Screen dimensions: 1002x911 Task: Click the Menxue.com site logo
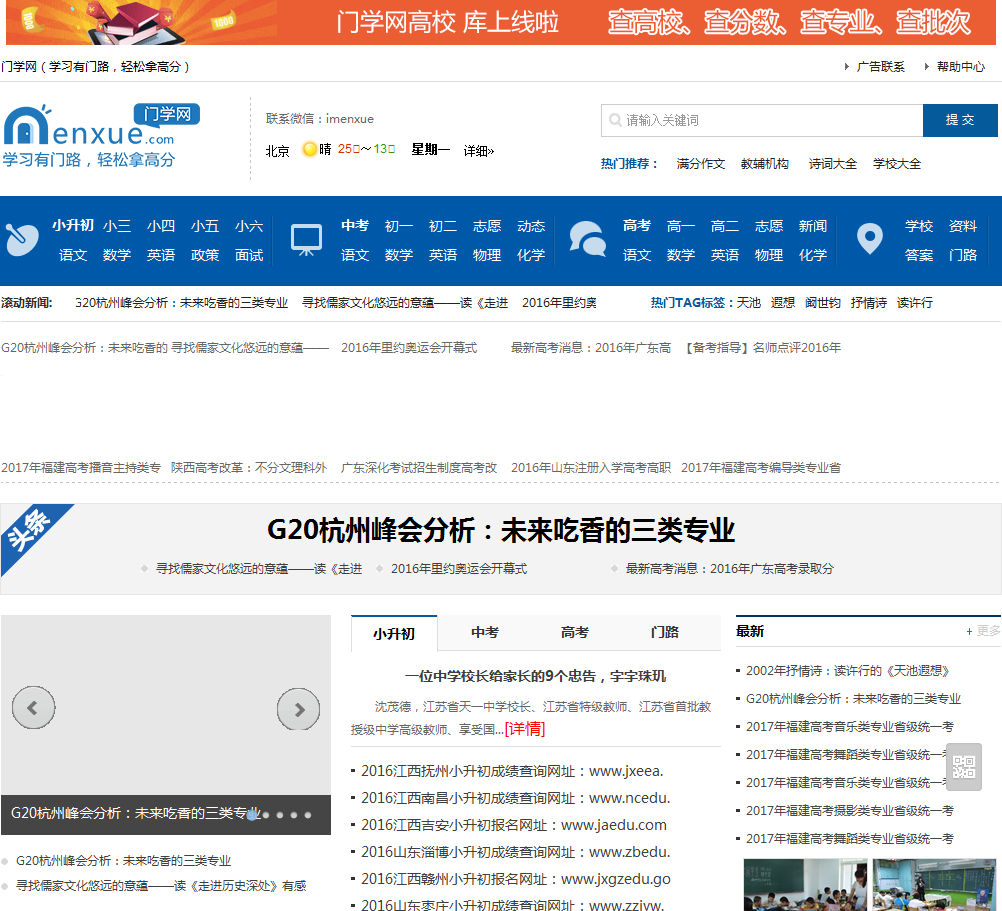click(102, 135)
